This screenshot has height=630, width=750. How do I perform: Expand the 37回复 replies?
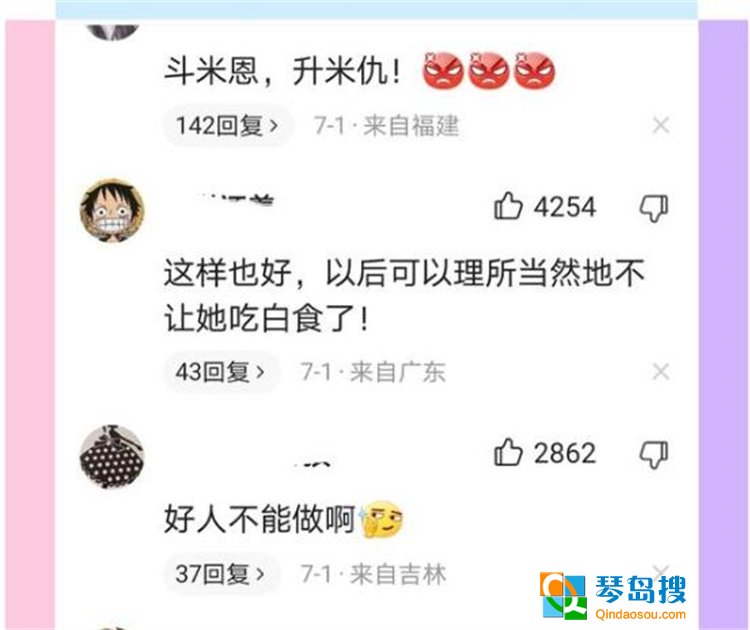[221, 574]
